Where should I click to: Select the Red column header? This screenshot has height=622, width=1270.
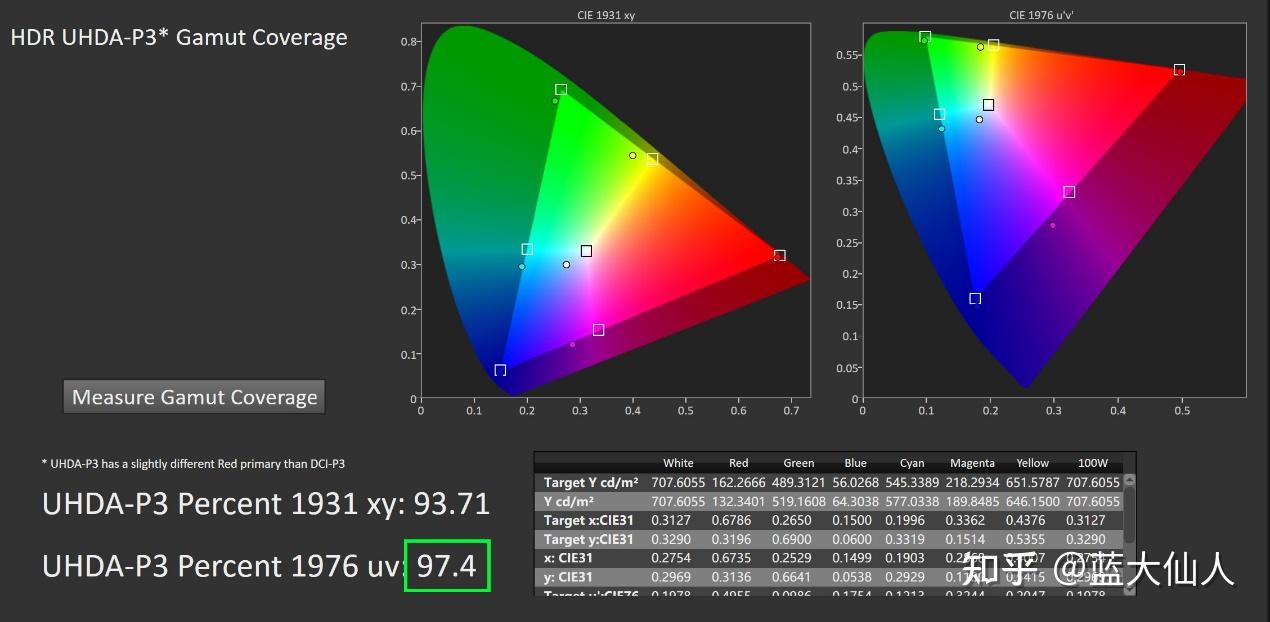click(x=738, y=463)
